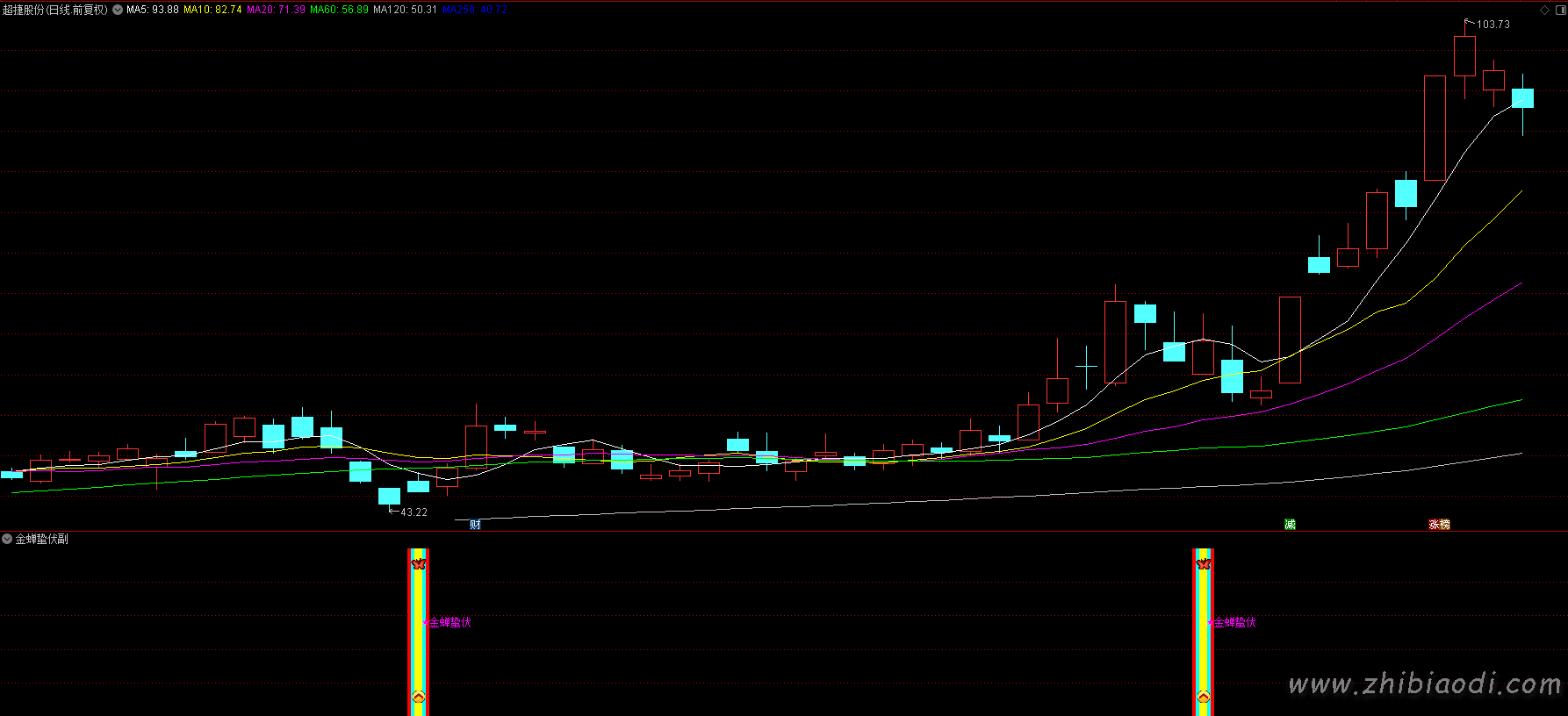Click the right orange up-arrow circle icon
This screenshot has height=716, width=1568.
point(1204,698)
